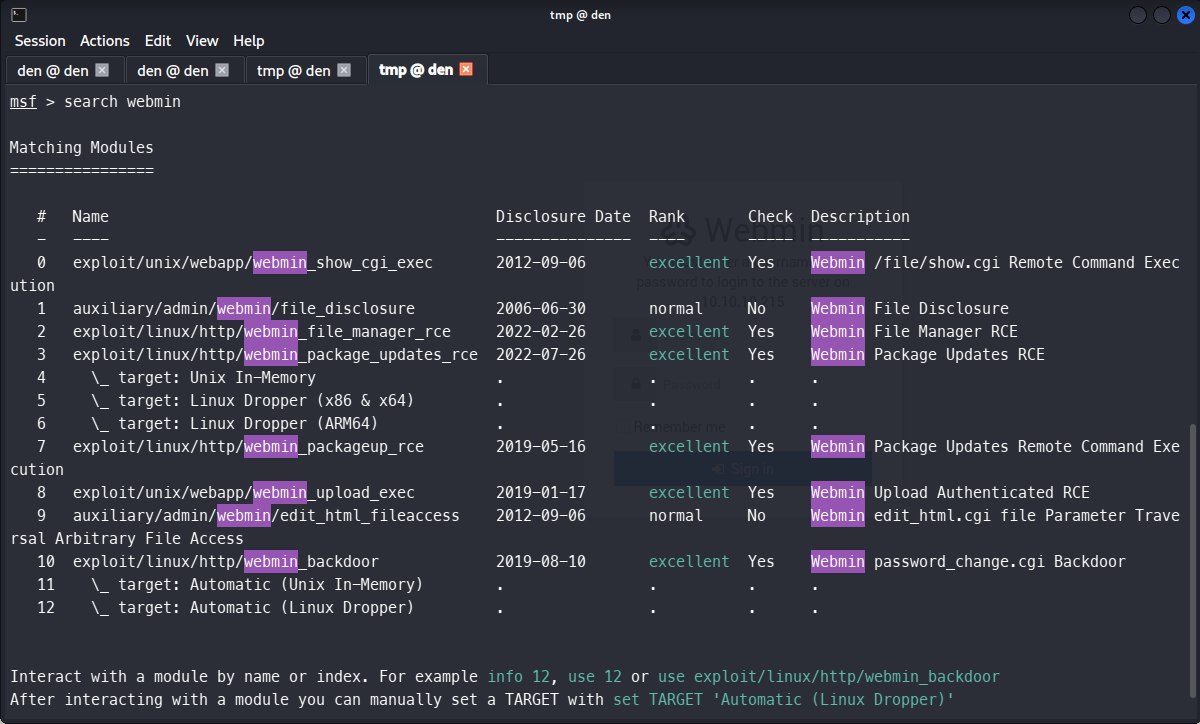Click the 2019-01-17 disclosure date

click(541, 493)
